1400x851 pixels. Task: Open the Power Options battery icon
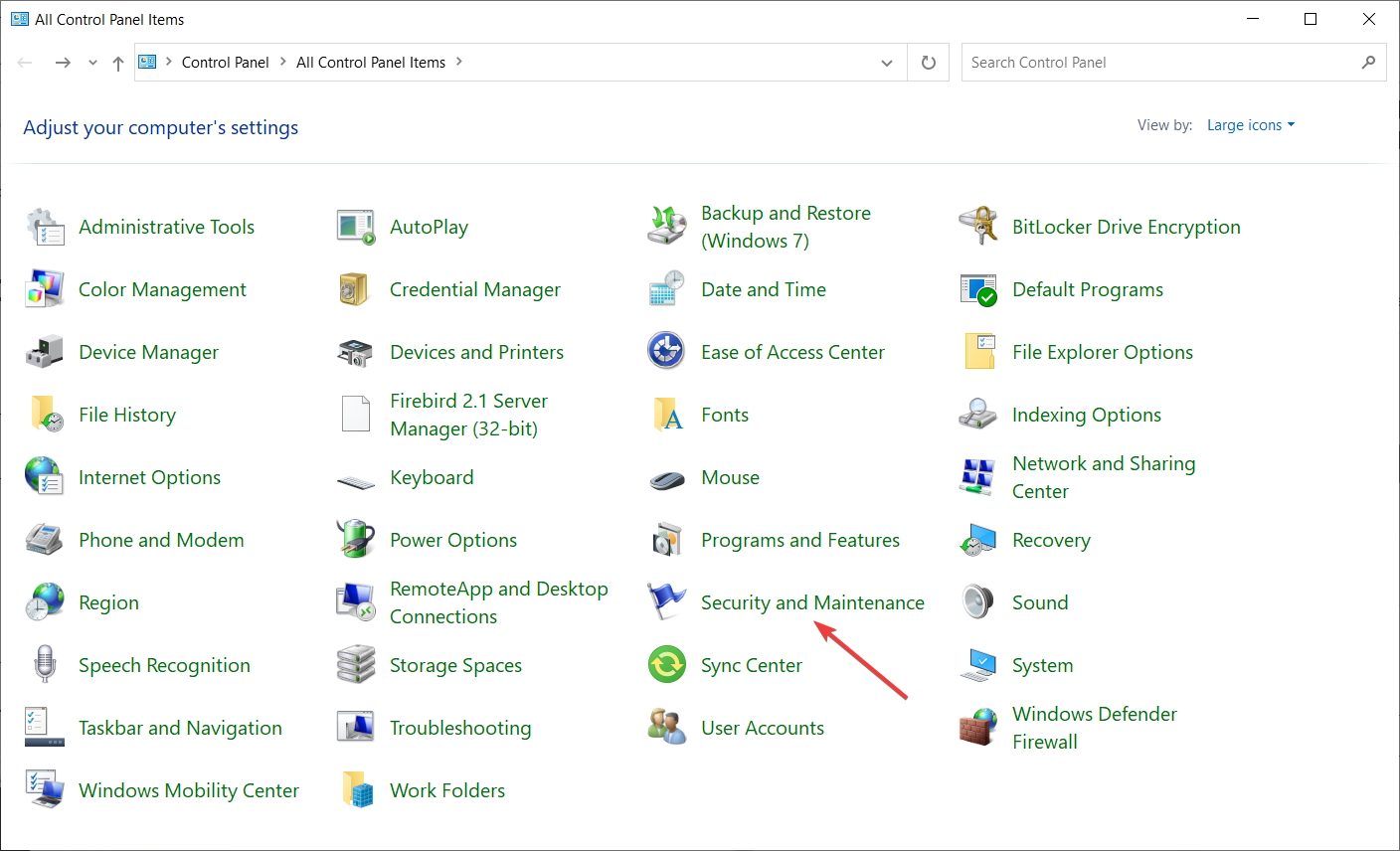tap(355, 540)
